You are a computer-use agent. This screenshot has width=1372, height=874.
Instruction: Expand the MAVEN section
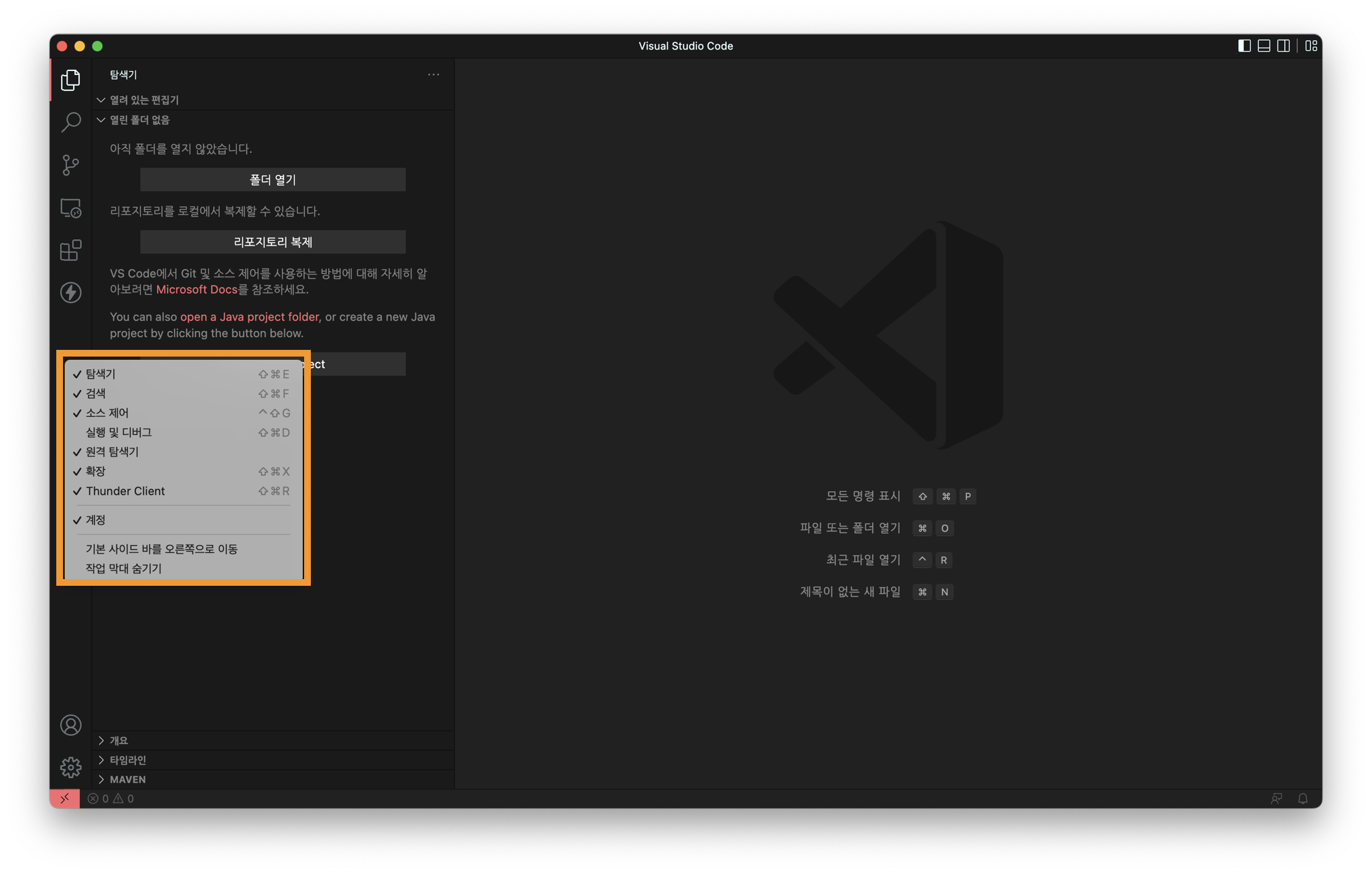pos(127,779)
